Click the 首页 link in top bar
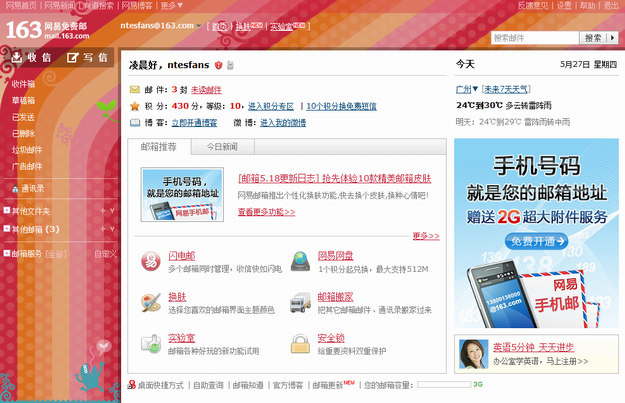 tap(219, 26)
